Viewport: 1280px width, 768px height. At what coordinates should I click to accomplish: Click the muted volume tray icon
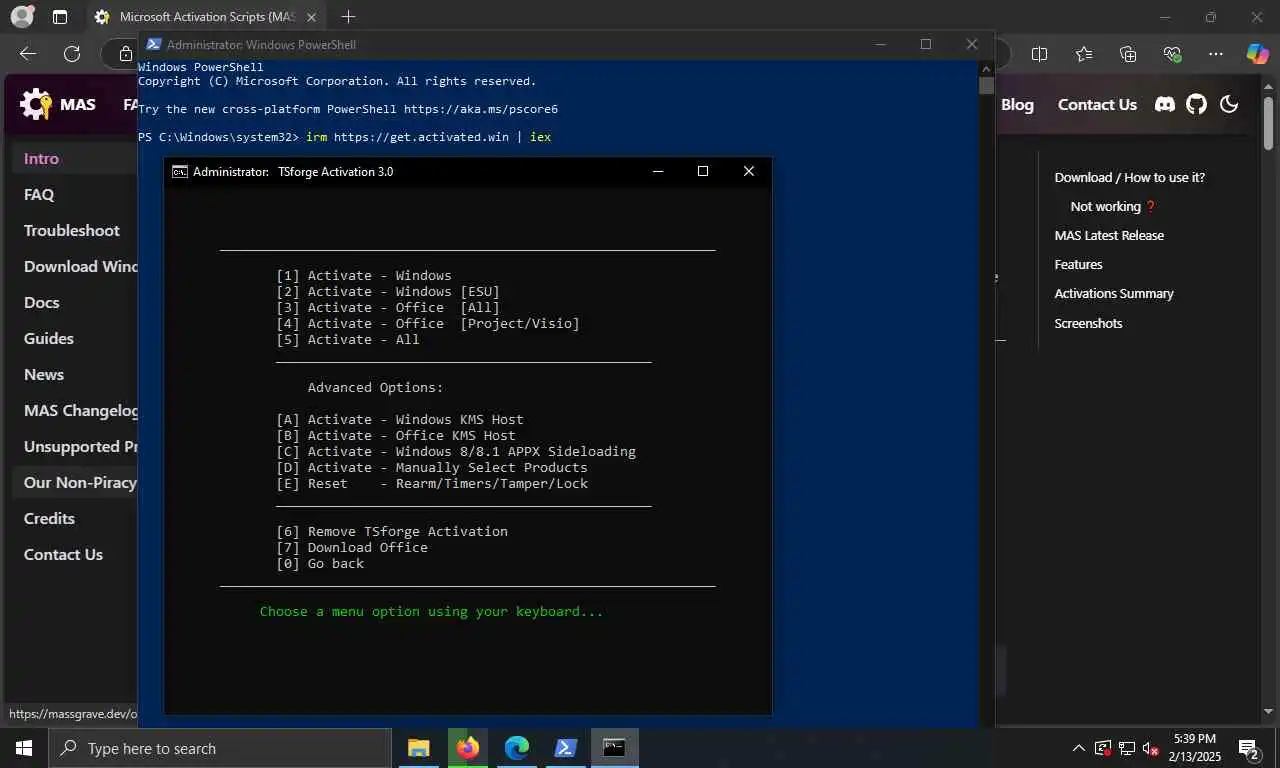(1151, 748)
